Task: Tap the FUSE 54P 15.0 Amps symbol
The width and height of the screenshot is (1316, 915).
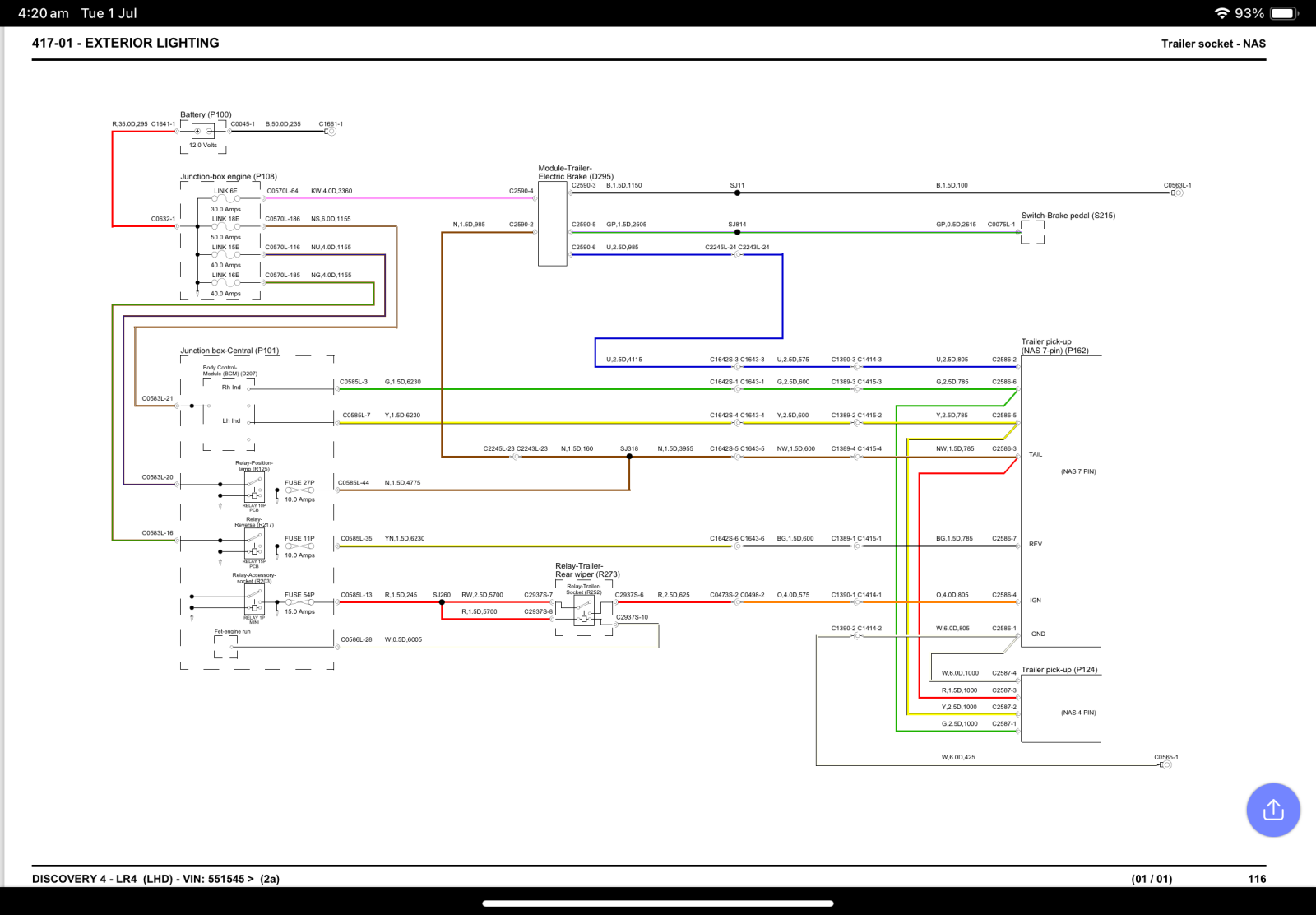Action: pyautogui.click(x=299, y=602)
